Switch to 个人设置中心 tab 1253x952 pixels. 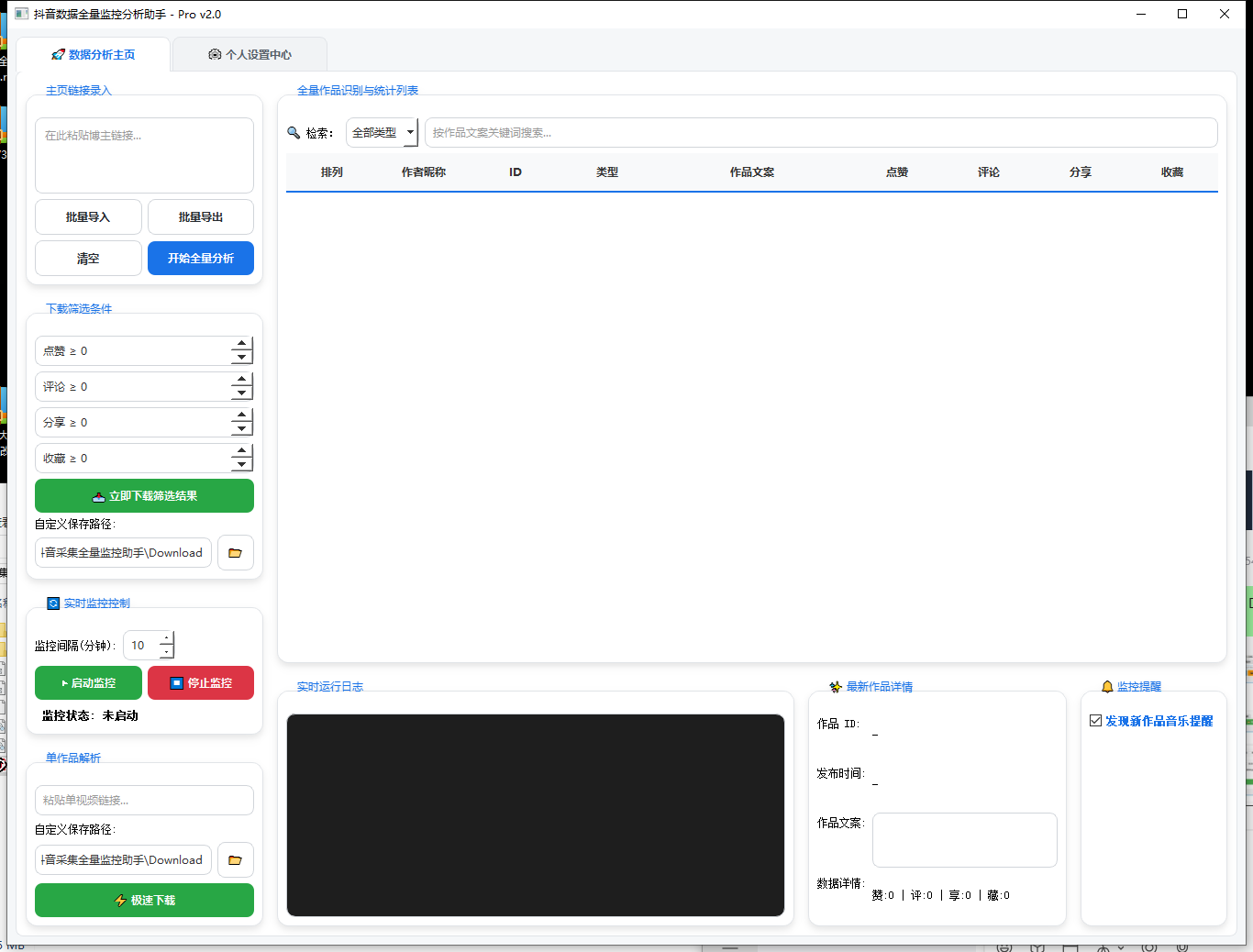pyautogui.click(x=249, y=55)
